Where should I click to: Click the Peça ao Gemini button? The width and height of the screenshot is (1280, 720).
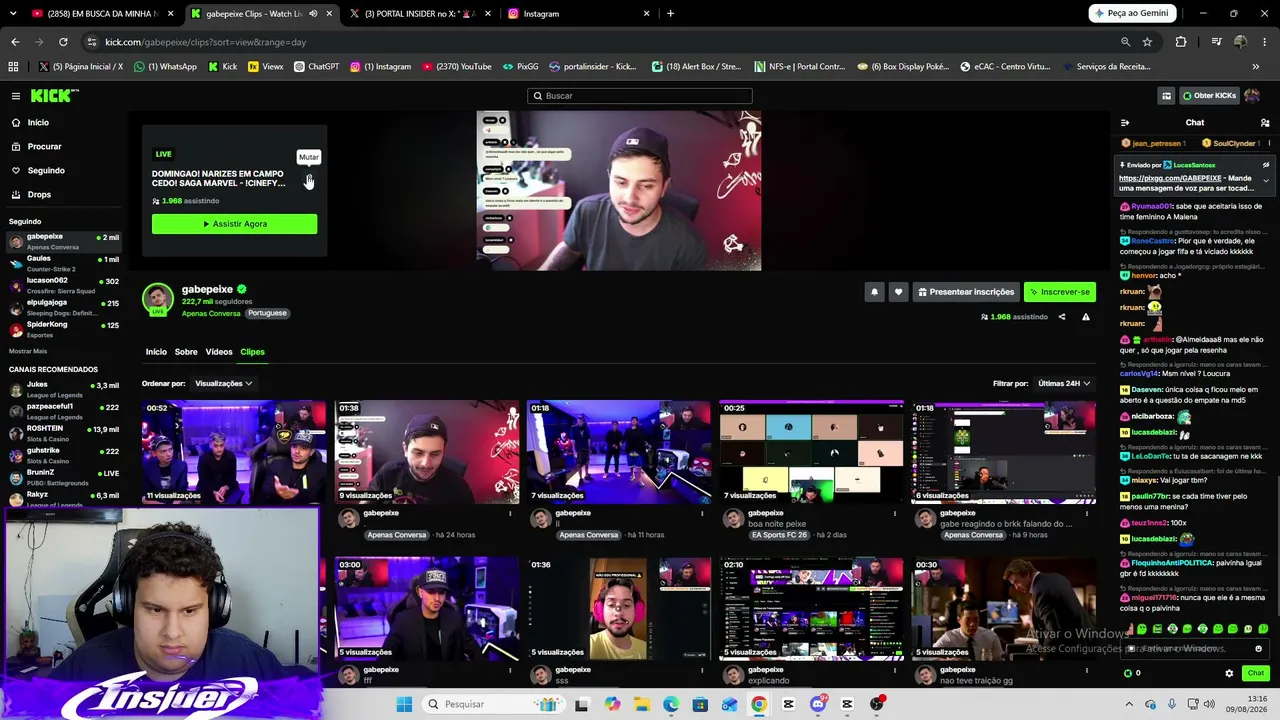[1131, 13]
